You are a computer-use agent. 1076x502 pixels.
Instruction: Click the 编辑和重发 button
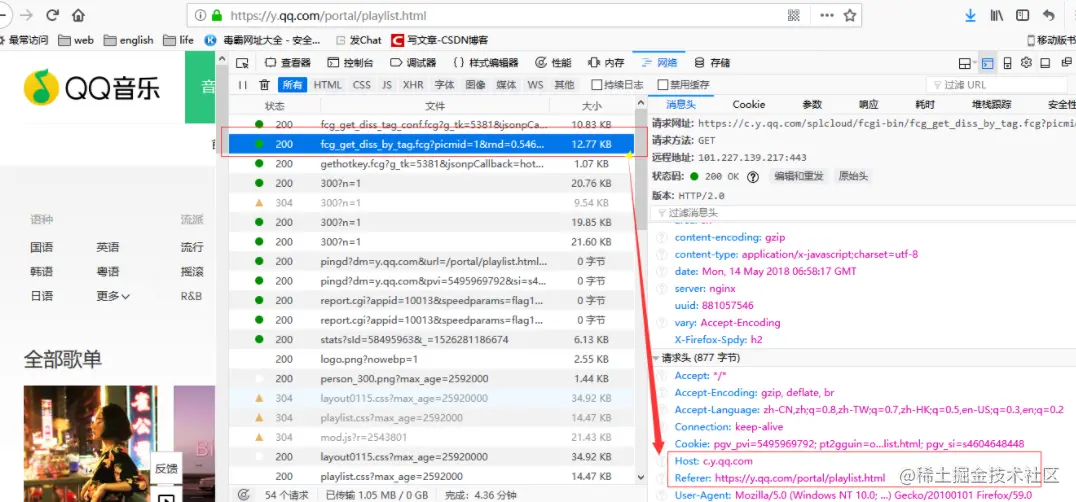point(799,176)
